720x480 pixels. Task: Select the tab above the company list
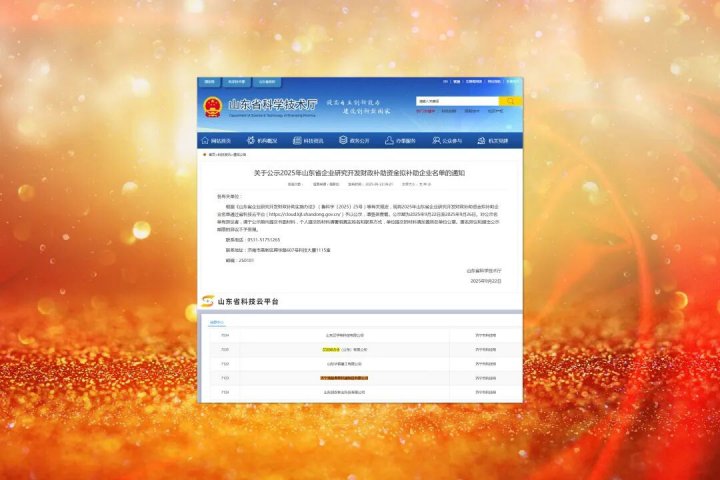[216, 322]
